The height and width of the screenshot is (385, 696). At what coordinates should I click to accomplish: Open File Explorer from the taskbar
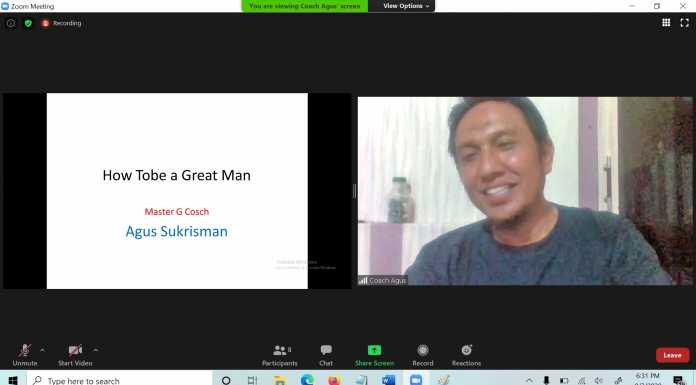point(280,380)
